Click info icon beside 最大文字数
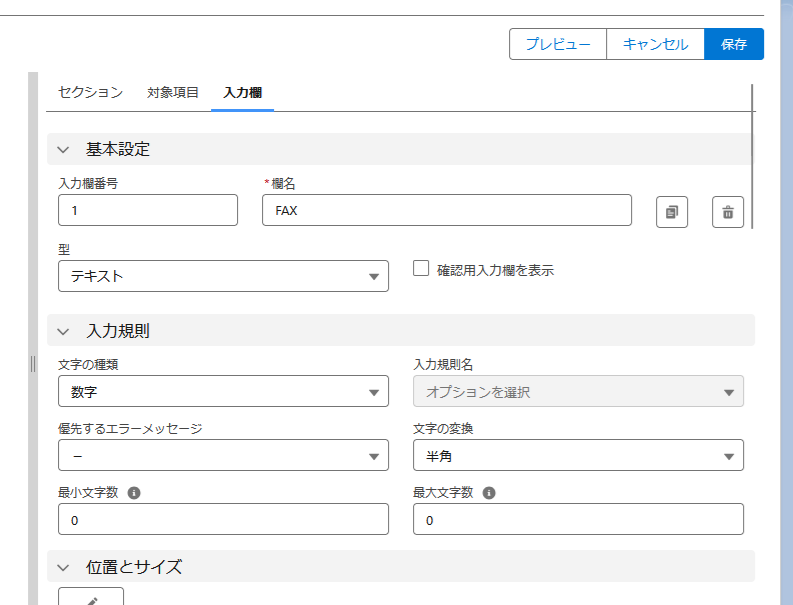 [x=489, y=493]
